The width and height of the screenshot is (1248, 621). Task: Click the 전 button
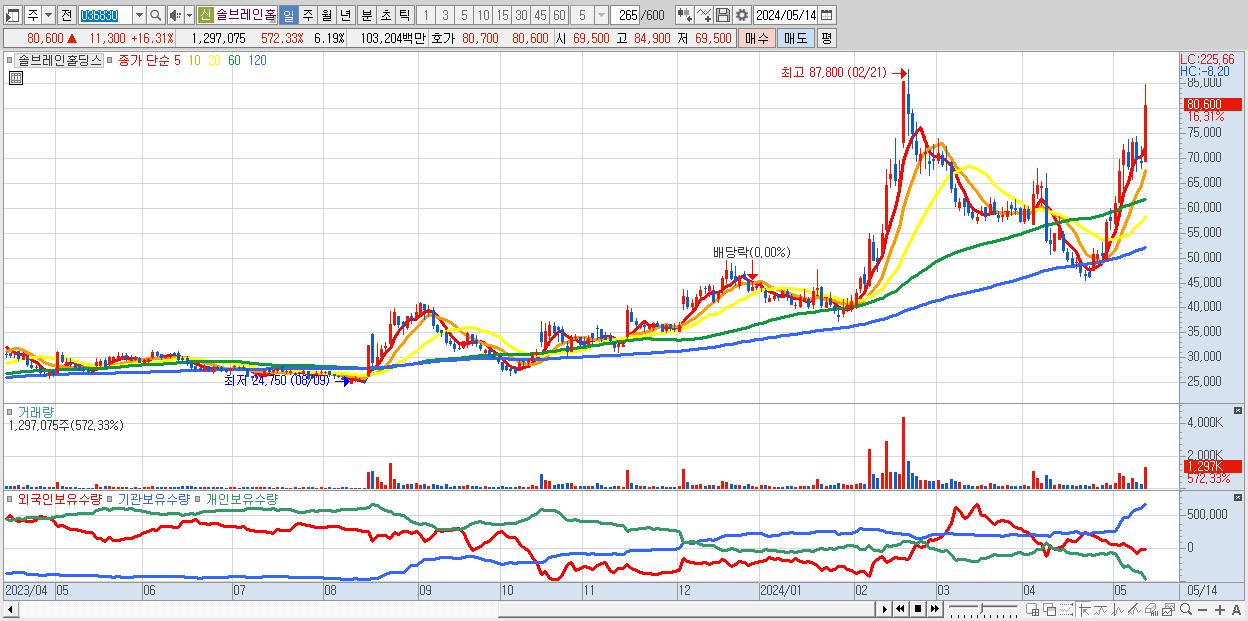(x=66, y=15)
